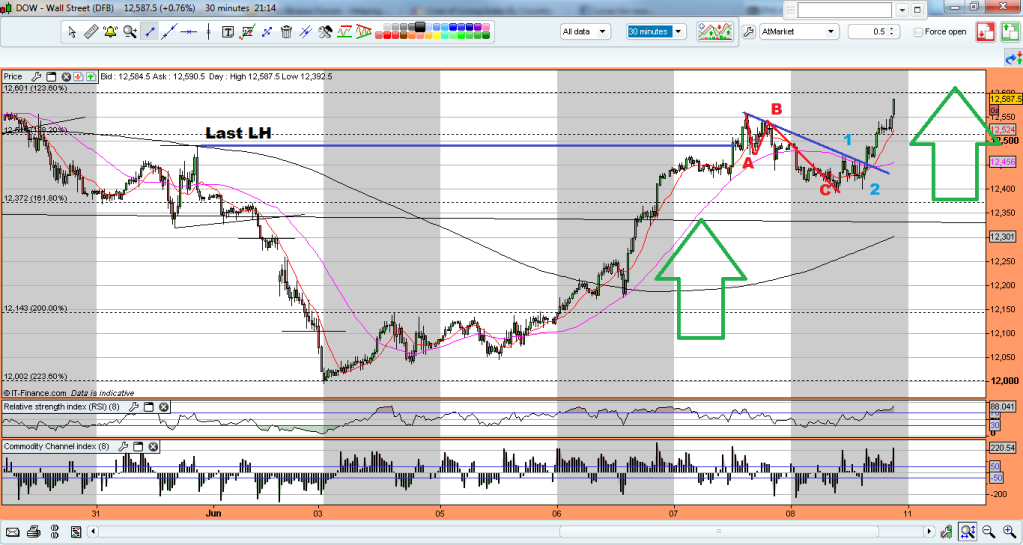The width and height of the screenshot is (1023, 545).
Task: Expand the top search box dropdown arrow
Action: tap(902, 10)
